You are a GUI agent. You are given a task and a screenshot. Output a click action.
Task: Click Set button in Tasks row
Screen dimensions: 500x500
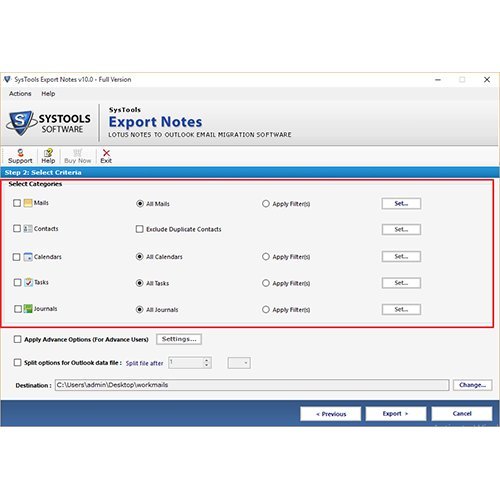tap(401, 283)
